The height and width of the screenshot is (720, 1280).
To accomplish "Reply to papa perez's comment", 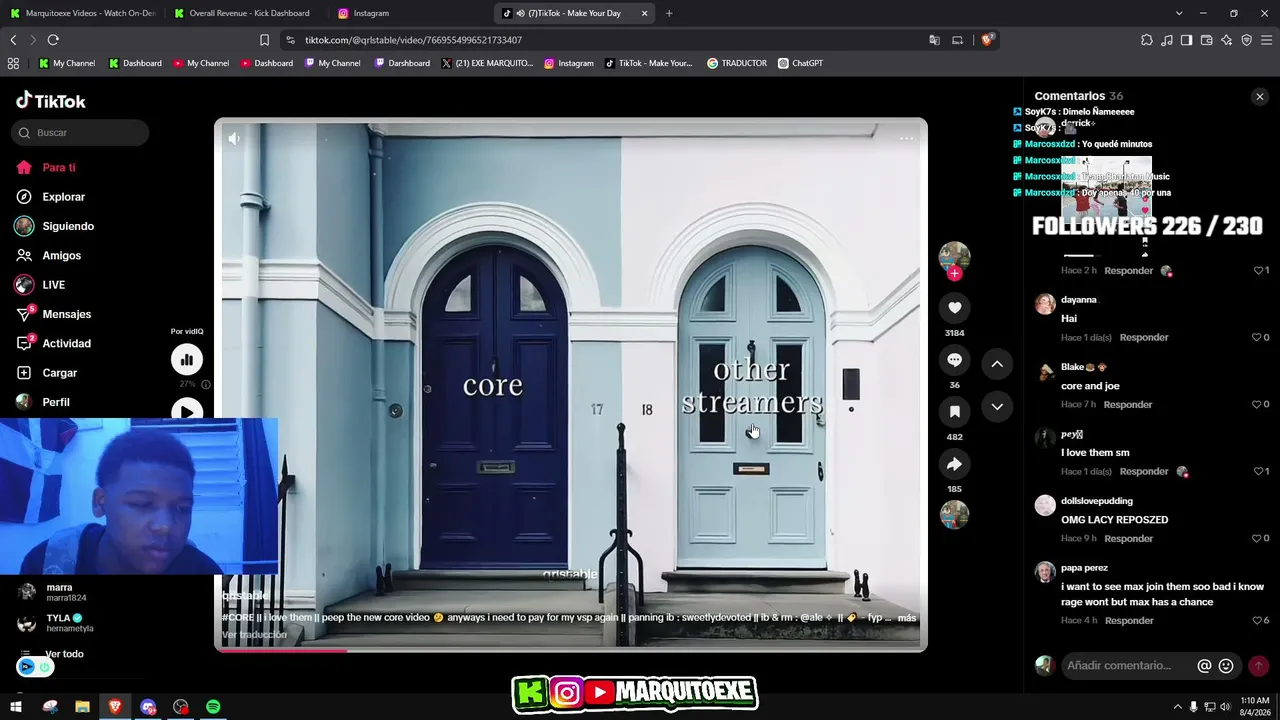I will click(1128, 621).
